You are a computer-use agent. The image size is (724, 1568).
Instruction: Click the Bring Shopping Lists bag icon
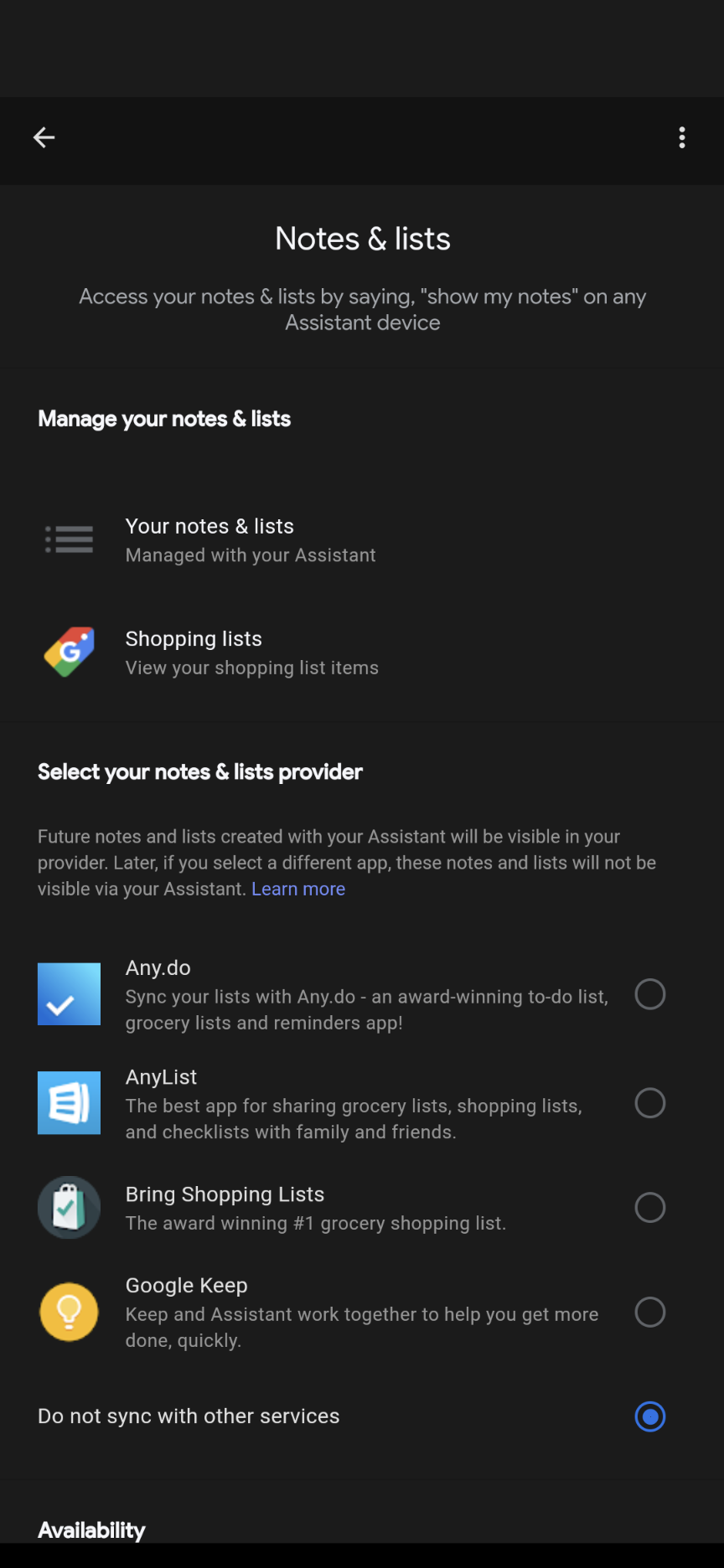69,1208
